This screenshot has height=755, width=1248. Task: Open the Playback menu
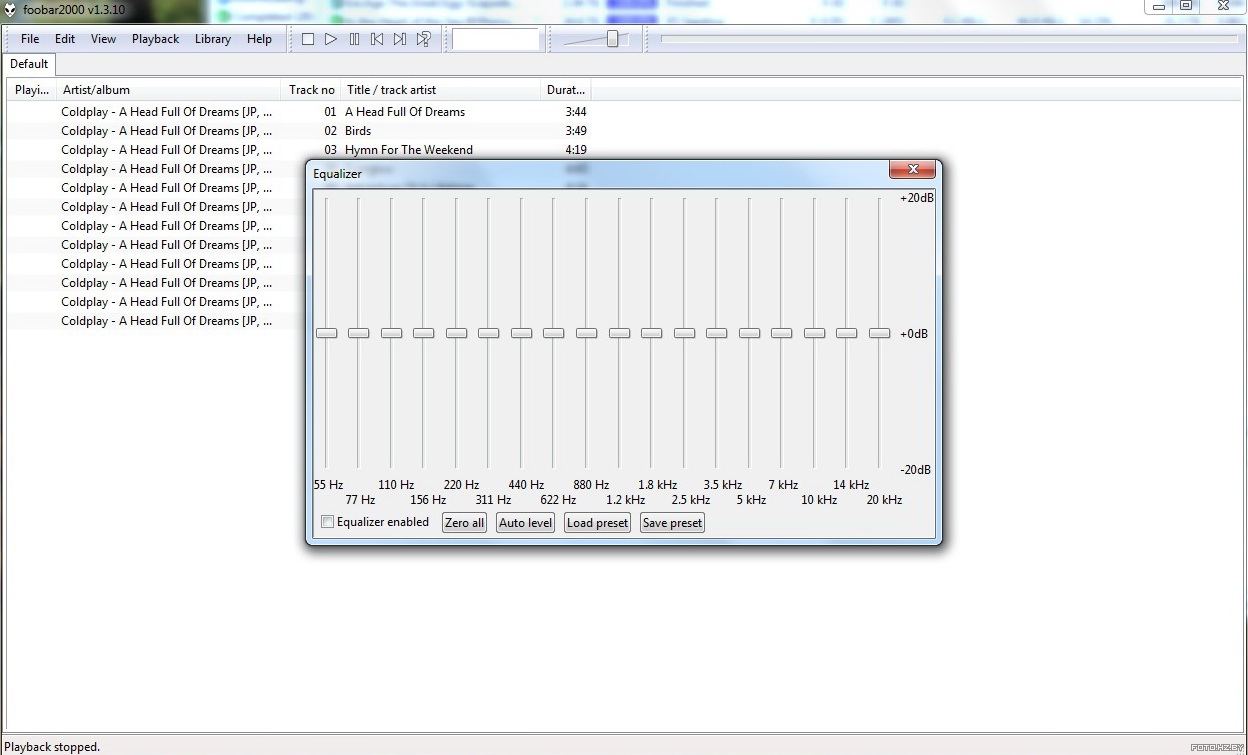pyautogui.click(x=156, y=39)
